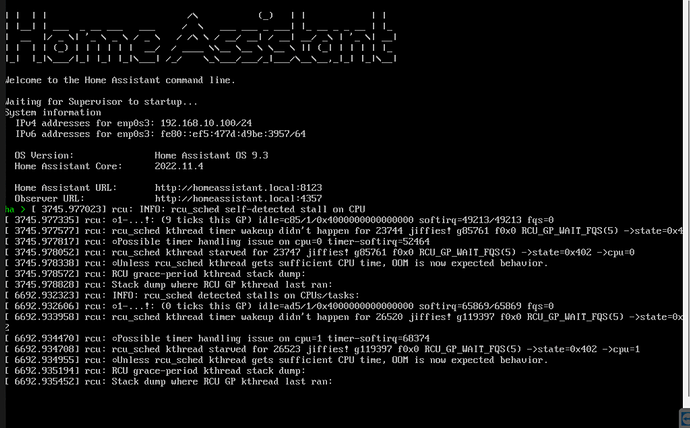Select the IPv4 address 192.168.10.100/24
The height and width of the screenshot is (428, 690).
pyautogui.click(x=206, y=123)
